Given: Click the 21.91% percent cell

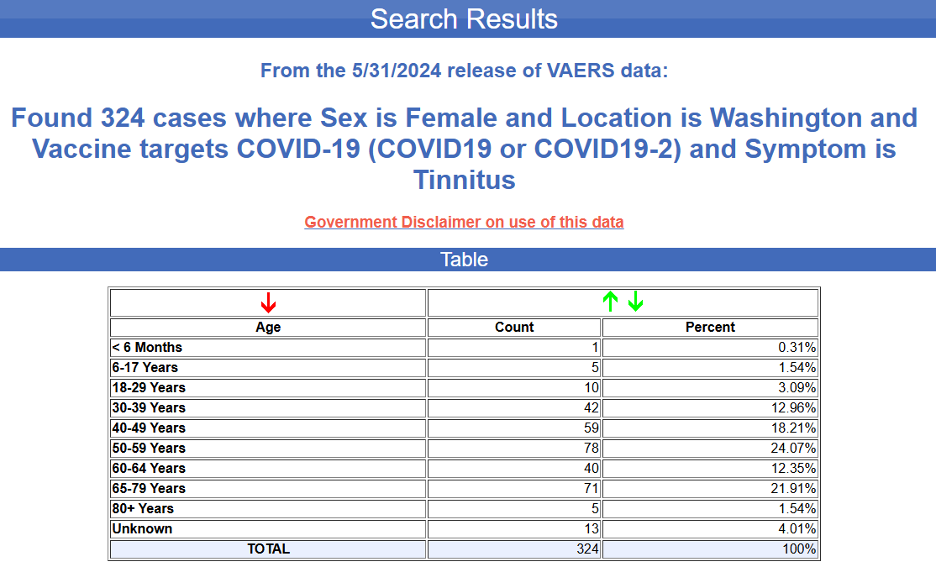Looking at the screenshot, I should 710,489.
